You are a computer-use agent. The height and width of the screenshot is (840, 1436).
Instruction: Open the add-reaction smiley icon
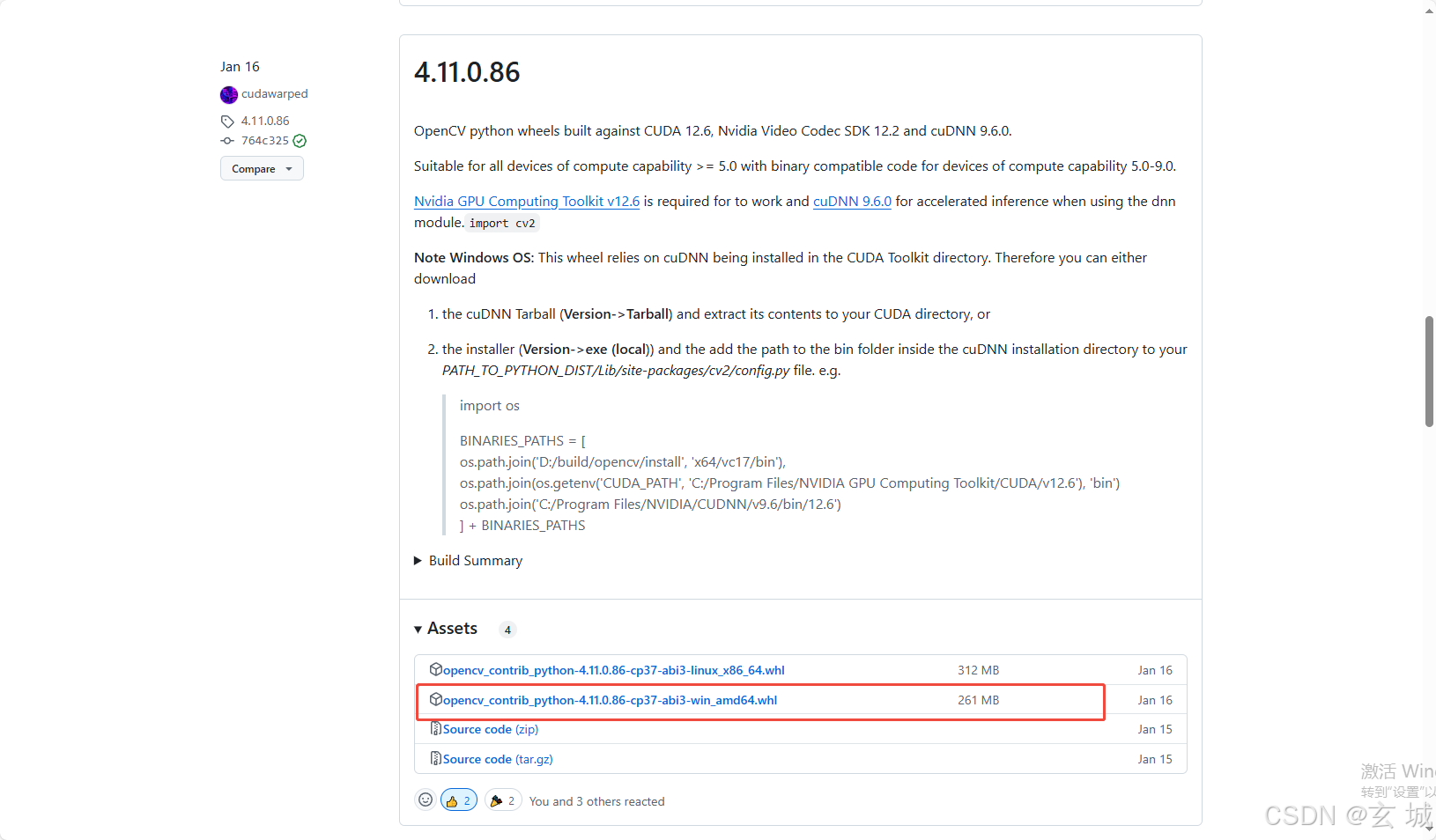pos(426,799)
